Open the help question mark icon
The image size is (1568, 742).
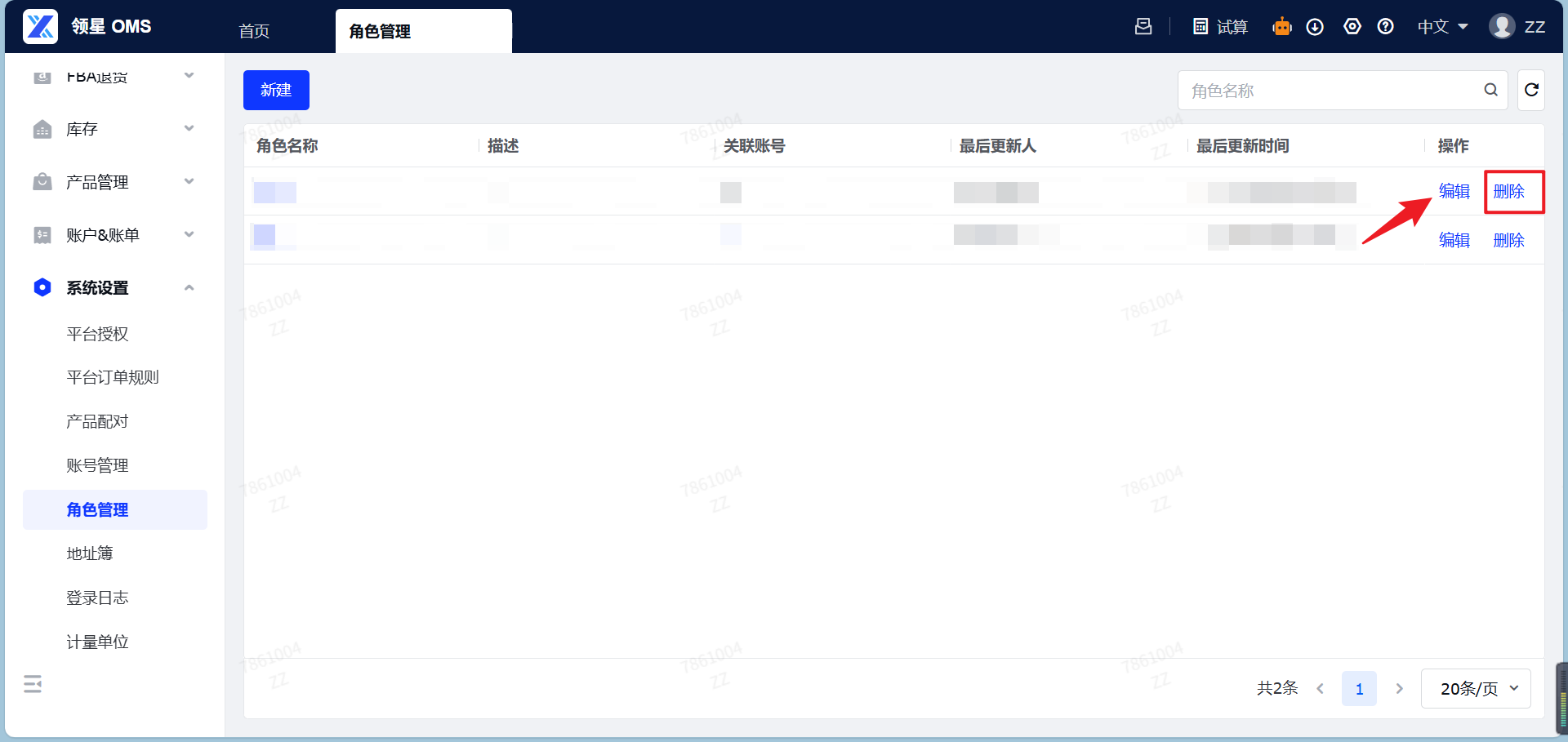1385,26
